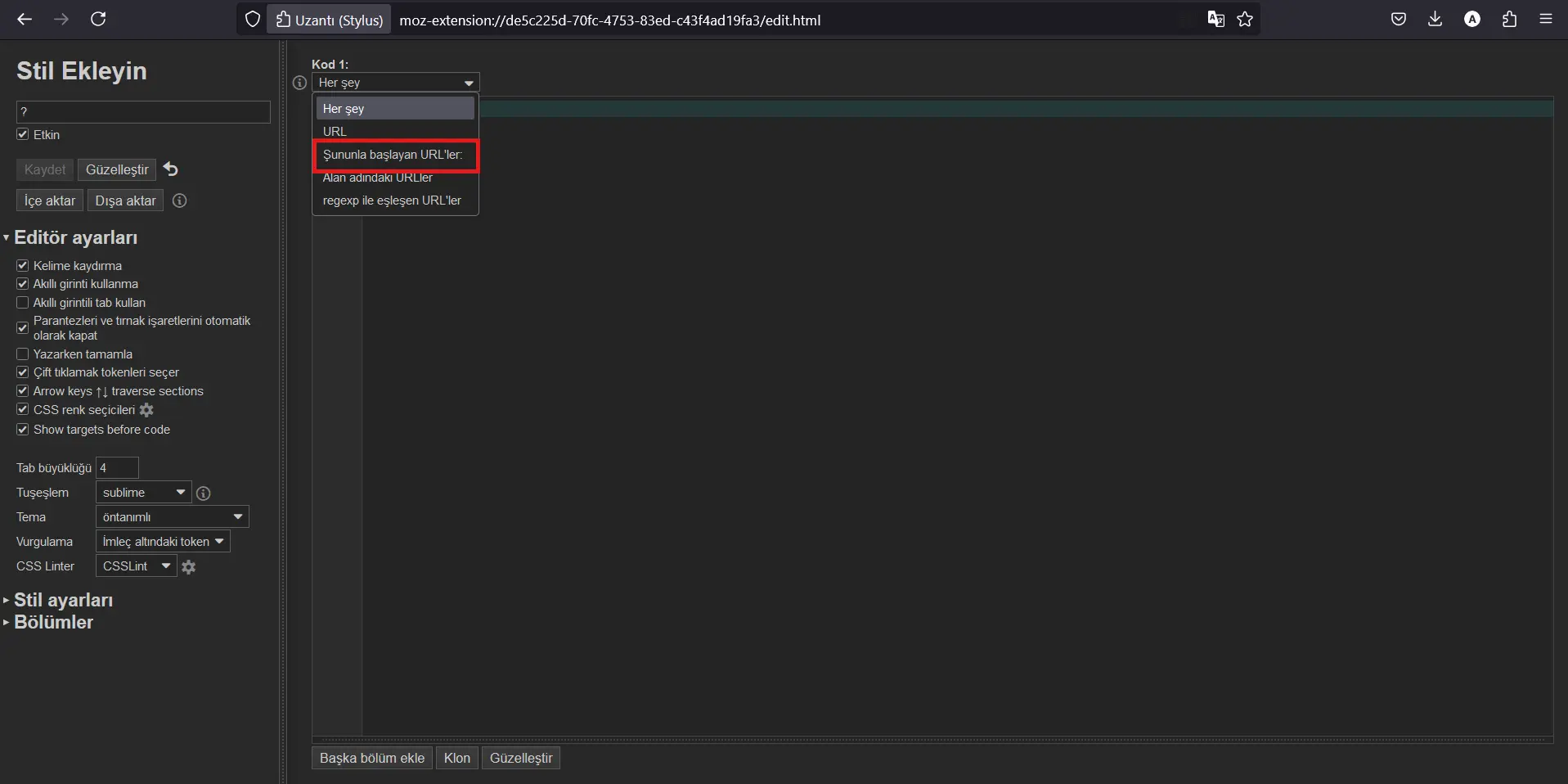Image resolution: width=1568 pixels, height=784 pixels.
Task: Bookmark this page with the star icon
Action: [x=1245, y=20]
